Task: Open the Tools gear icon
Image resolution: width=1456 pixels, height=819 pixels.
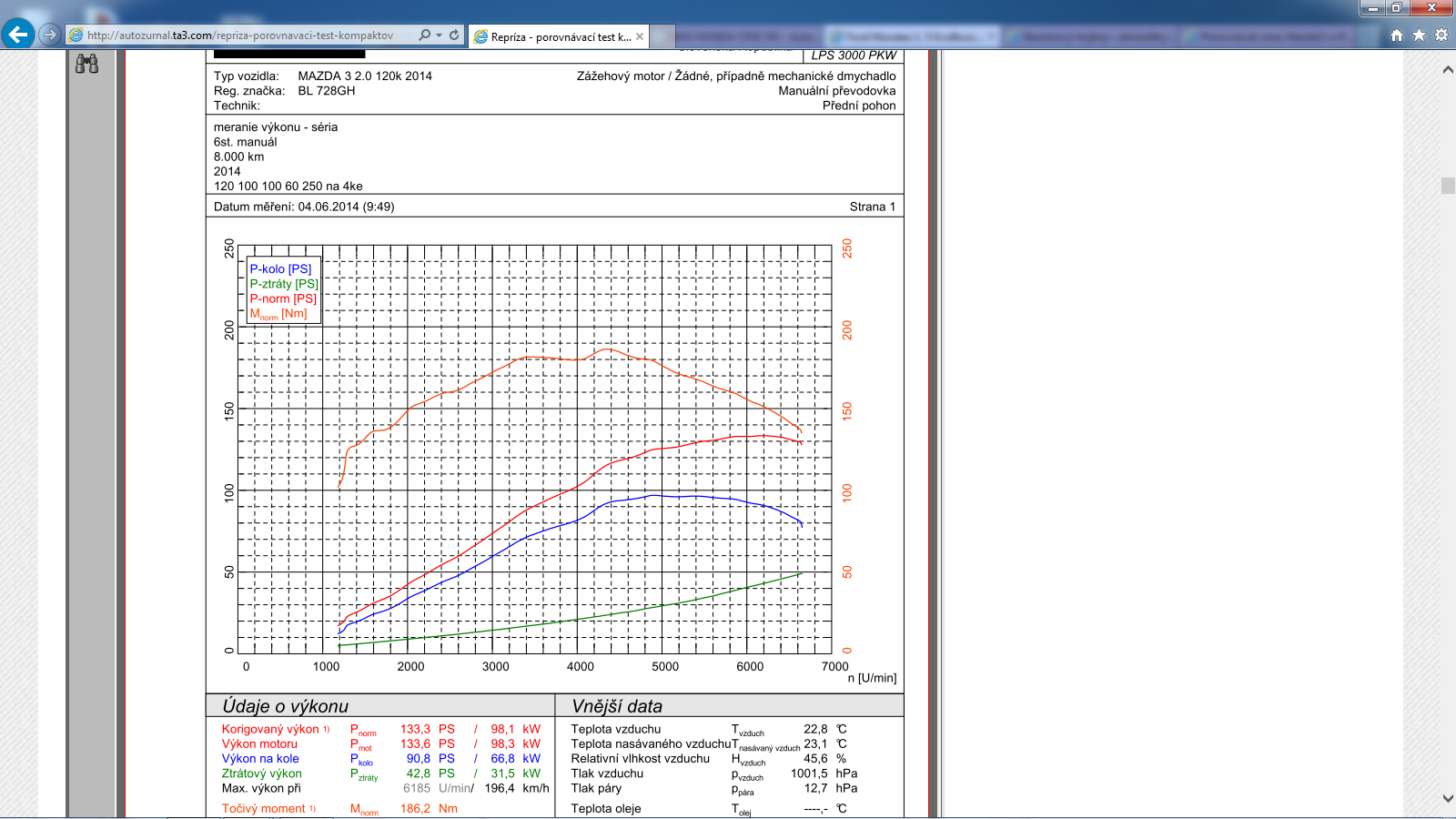Action: [1441, 35]
